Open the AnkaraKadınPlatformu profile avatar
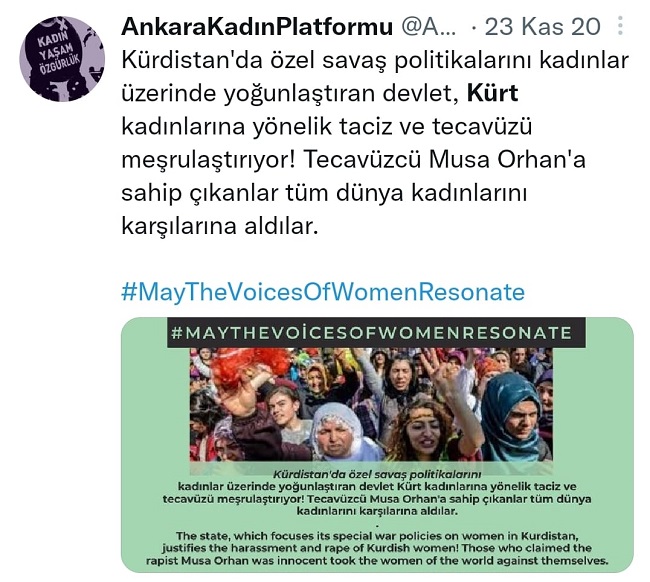650x582 pixels. click(x=62, y=59)
